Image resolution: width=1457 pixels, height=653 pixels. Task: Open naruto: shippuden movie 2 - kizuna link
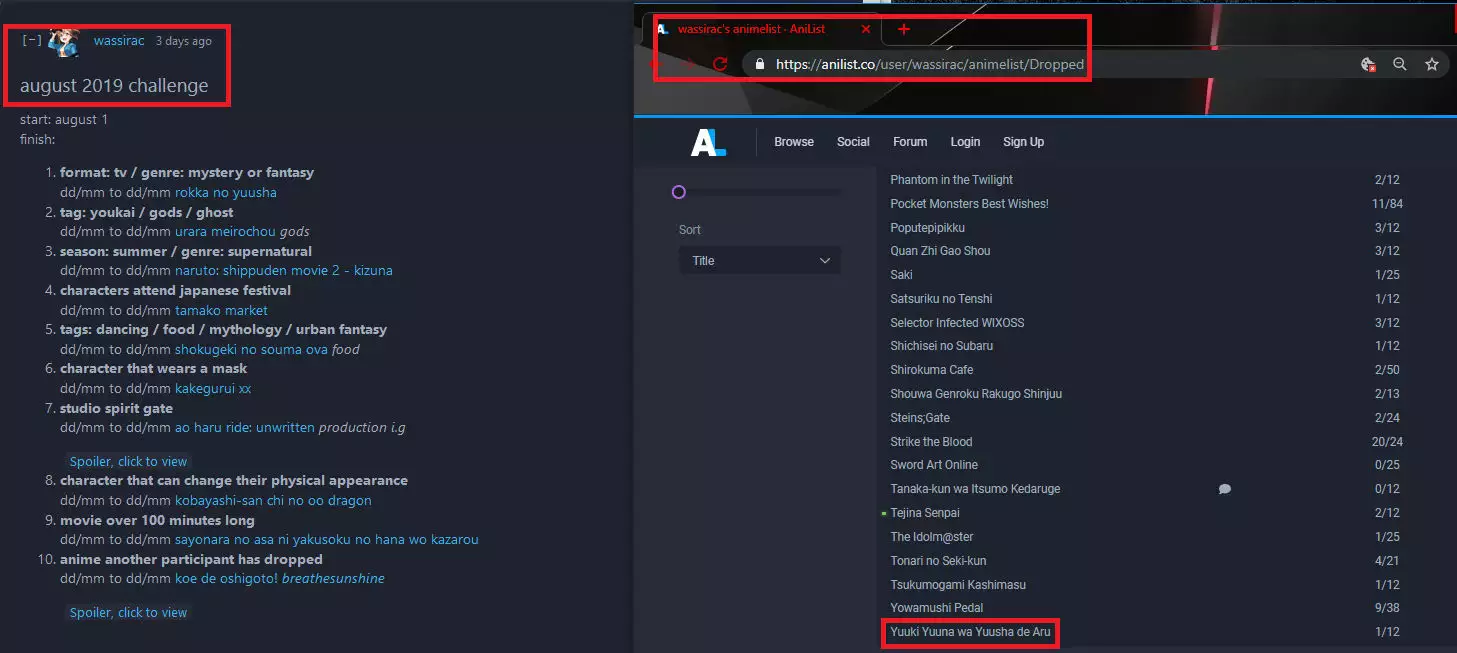point(284,270)
